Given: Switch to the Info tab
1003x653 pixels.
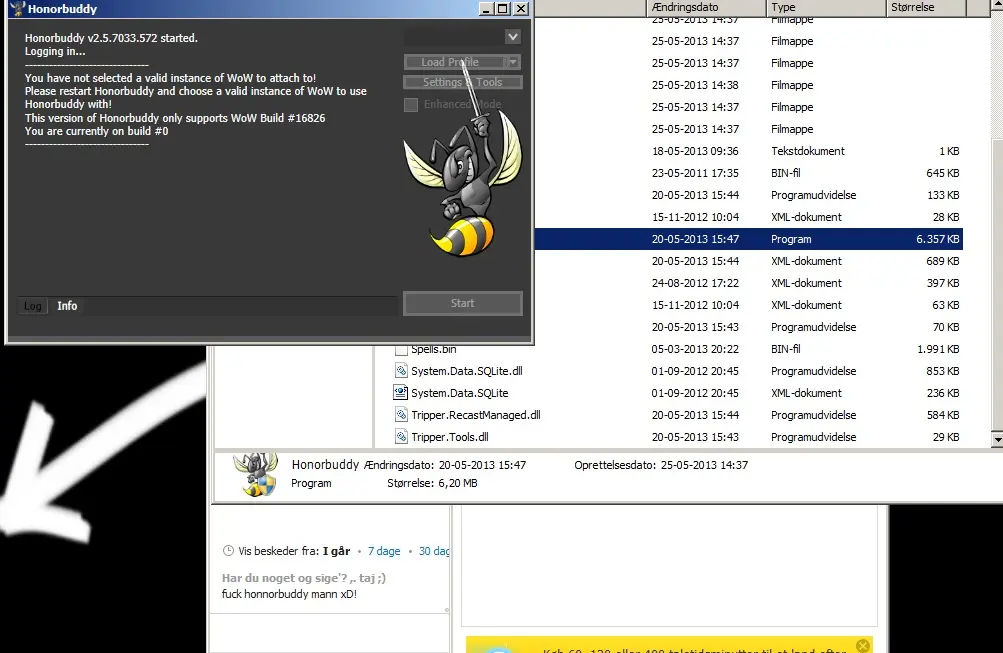Looking at the screenshot, I should pos(67,306).
